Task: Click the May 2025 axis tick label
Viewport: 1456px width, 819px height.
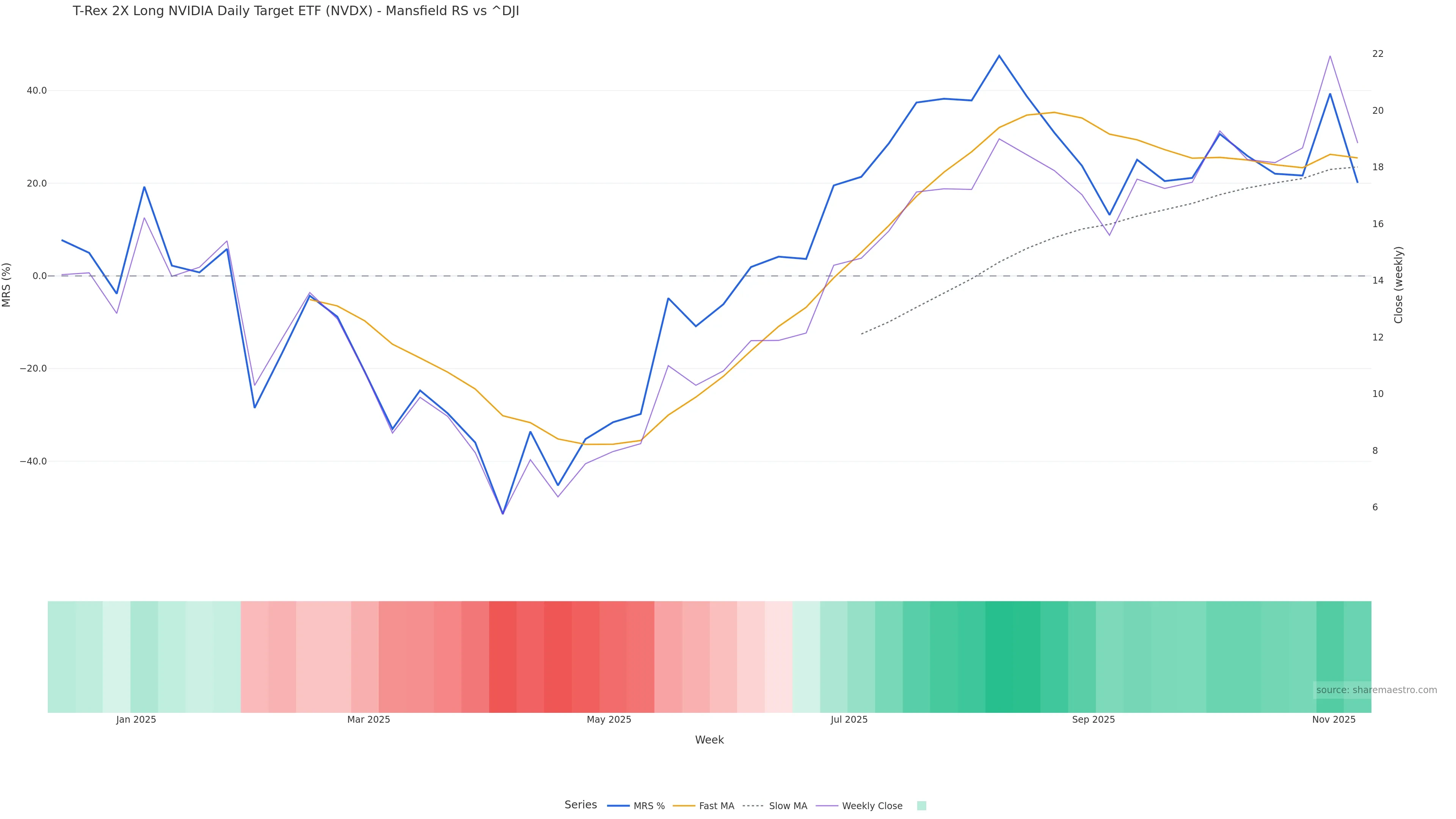Action: pyautogui.click(x=609, y=720)
